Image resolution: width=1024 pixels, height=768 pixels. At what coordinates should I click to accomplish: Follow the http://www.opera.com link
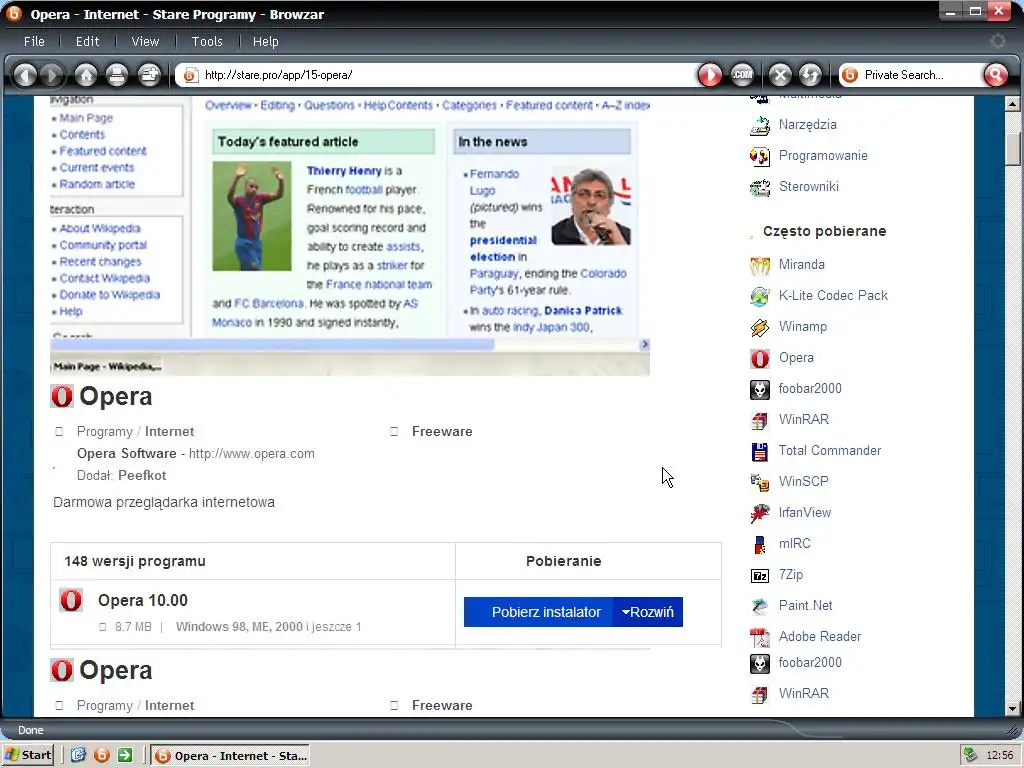[x=251, y=453]
